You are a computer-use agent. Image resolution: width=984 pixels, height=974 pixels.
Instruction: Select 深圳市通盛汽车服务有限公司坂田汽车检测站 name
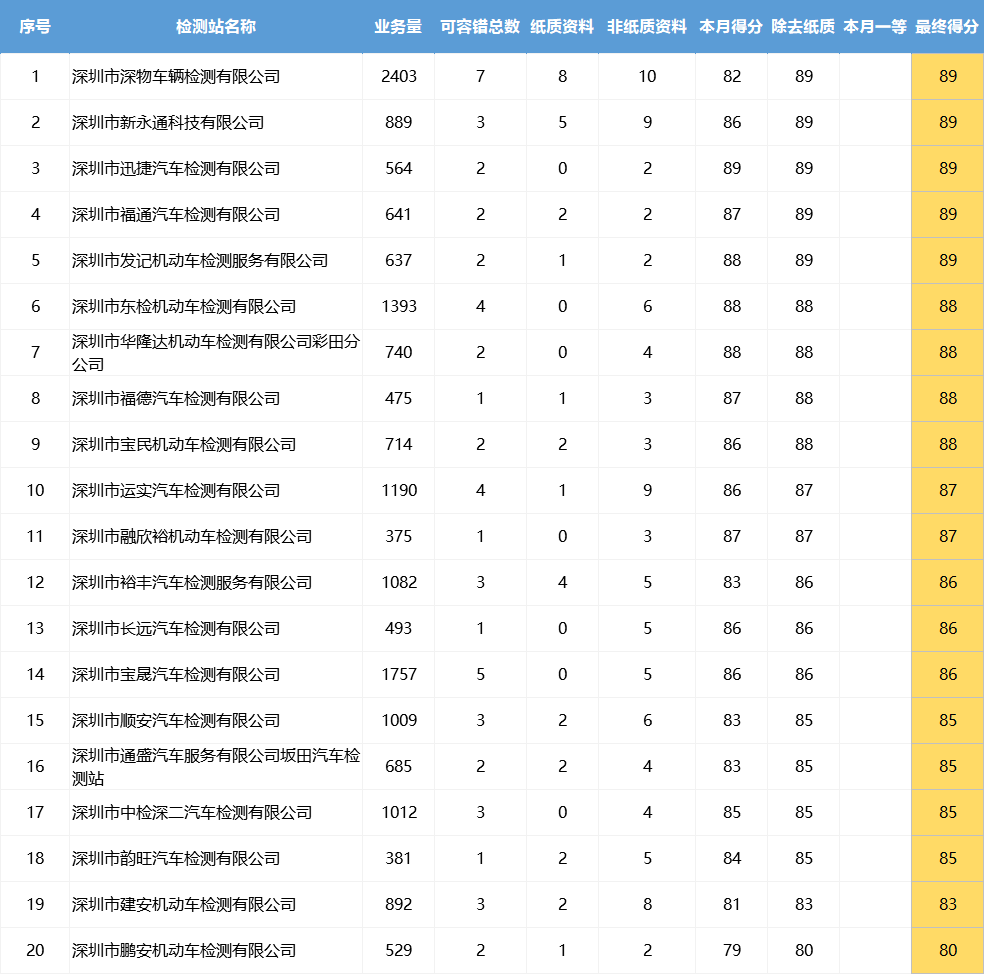coord(204,765)
